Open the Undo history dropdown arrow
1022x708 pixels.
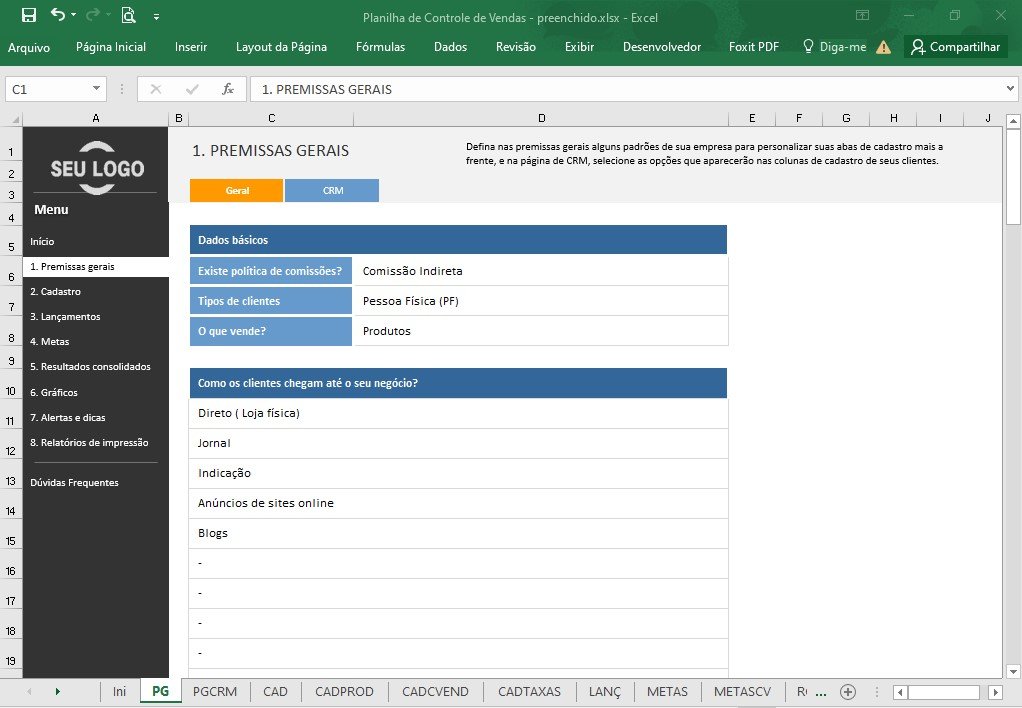pos(74,15)
